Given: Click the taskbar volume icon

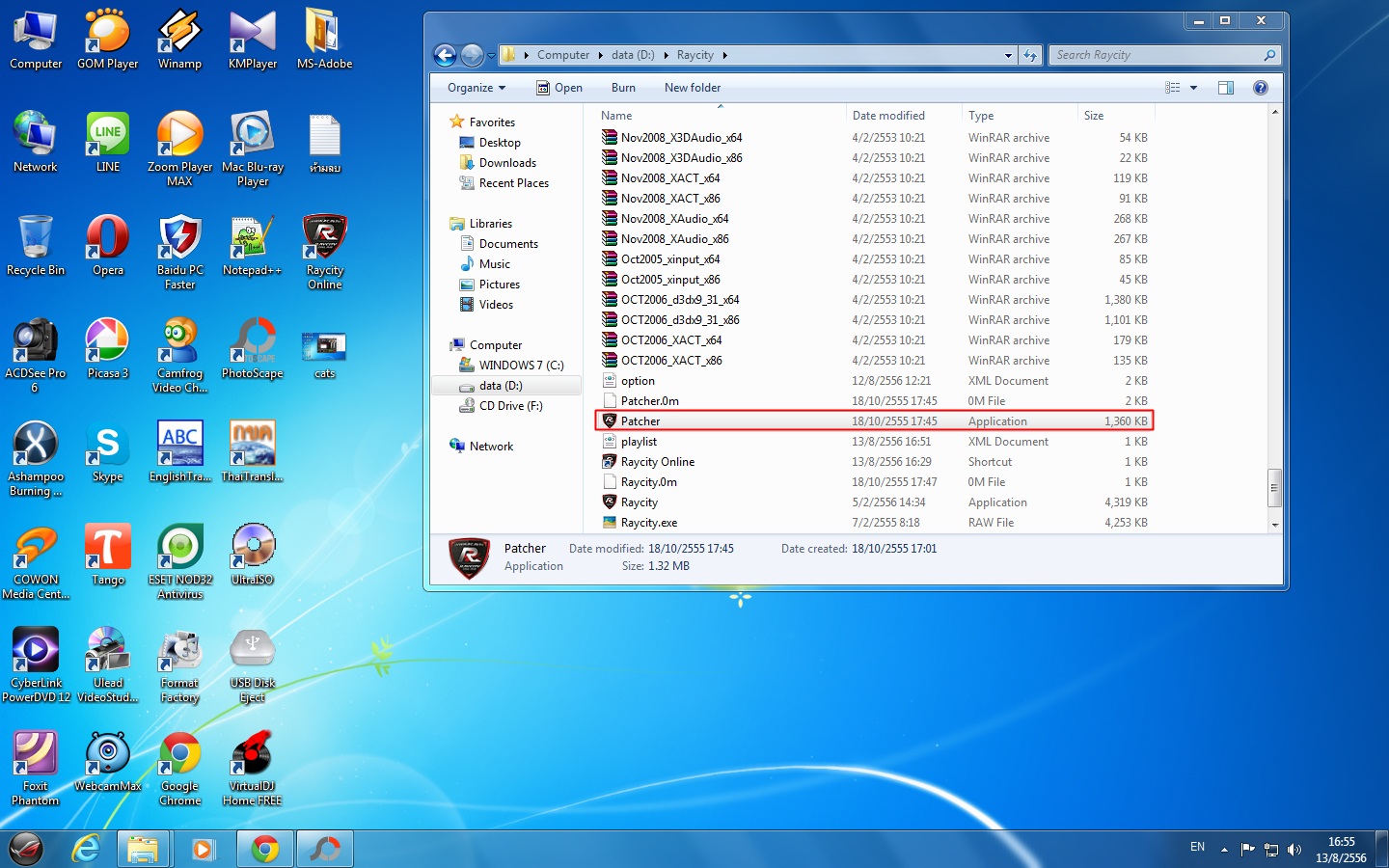Looking at the screenshot, I should click(1294, 850).
